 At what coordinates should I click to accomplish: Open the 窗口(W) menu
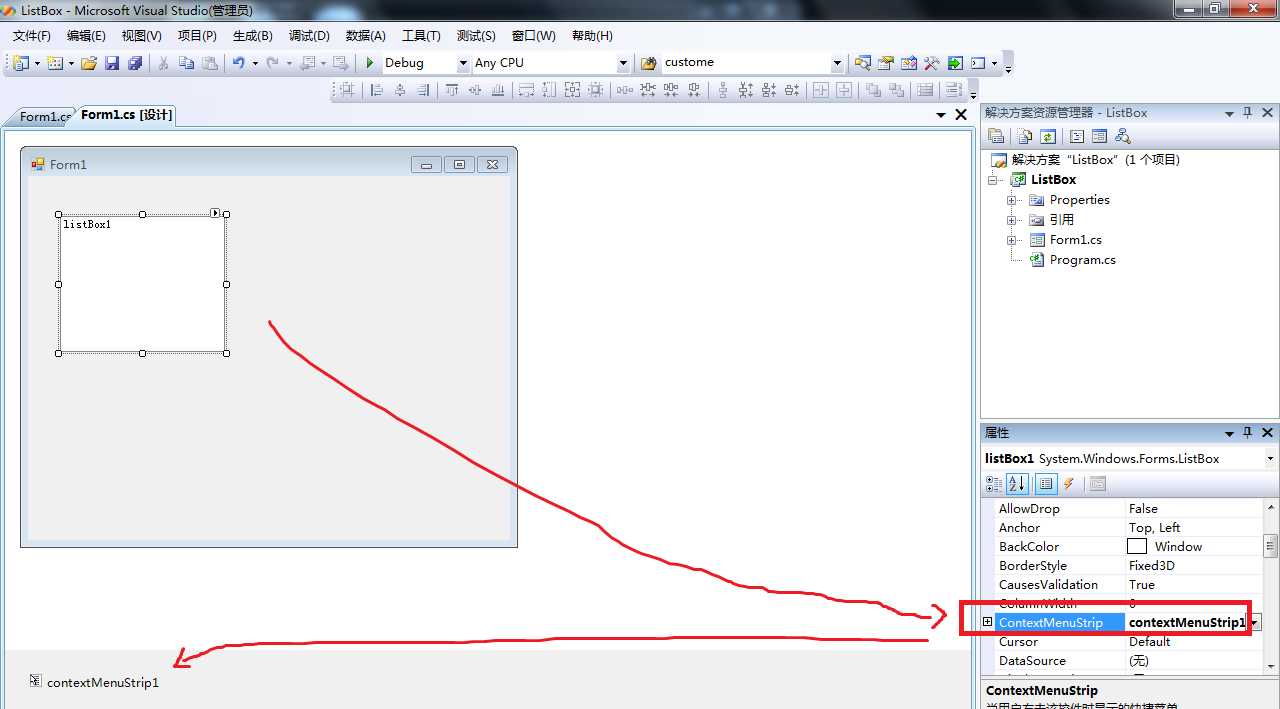[x=533, y=36]
